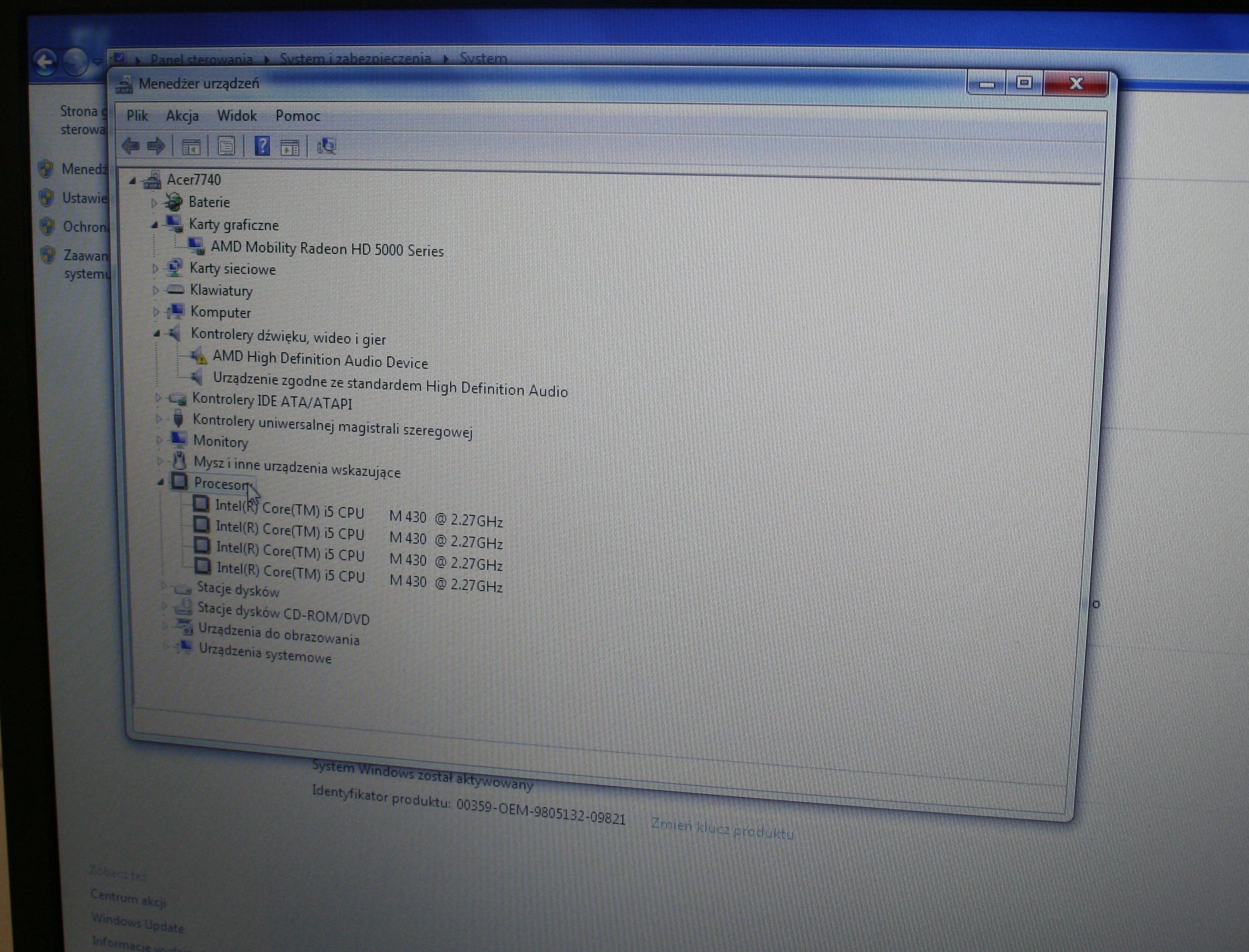Click the shield icon beside Ustawie link
The width and height of the screenshot is (1249, 952).
[47, 198]
